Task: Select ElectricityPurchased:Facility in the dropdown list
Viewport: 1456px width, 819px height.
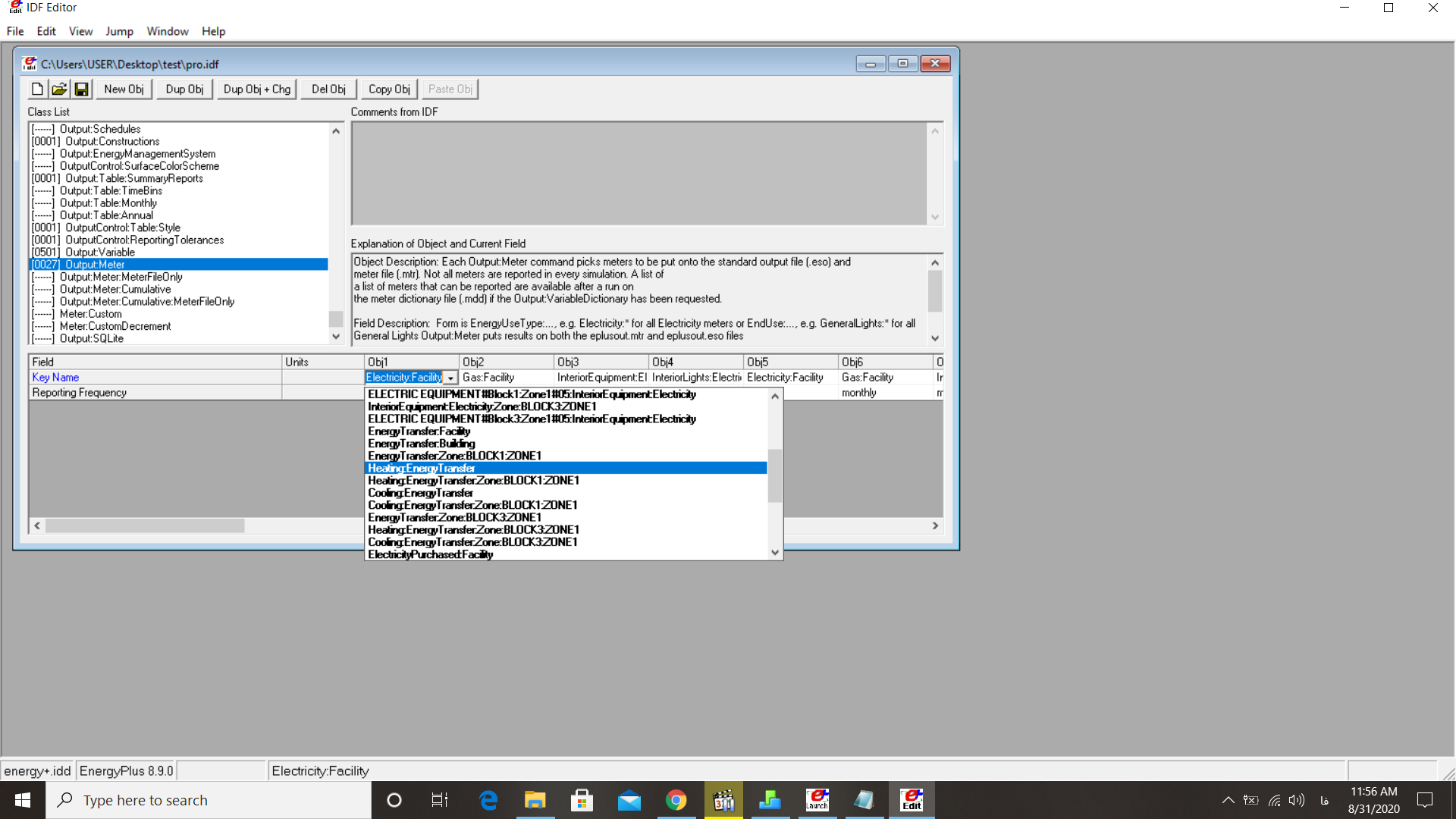Action: (430, 554)
